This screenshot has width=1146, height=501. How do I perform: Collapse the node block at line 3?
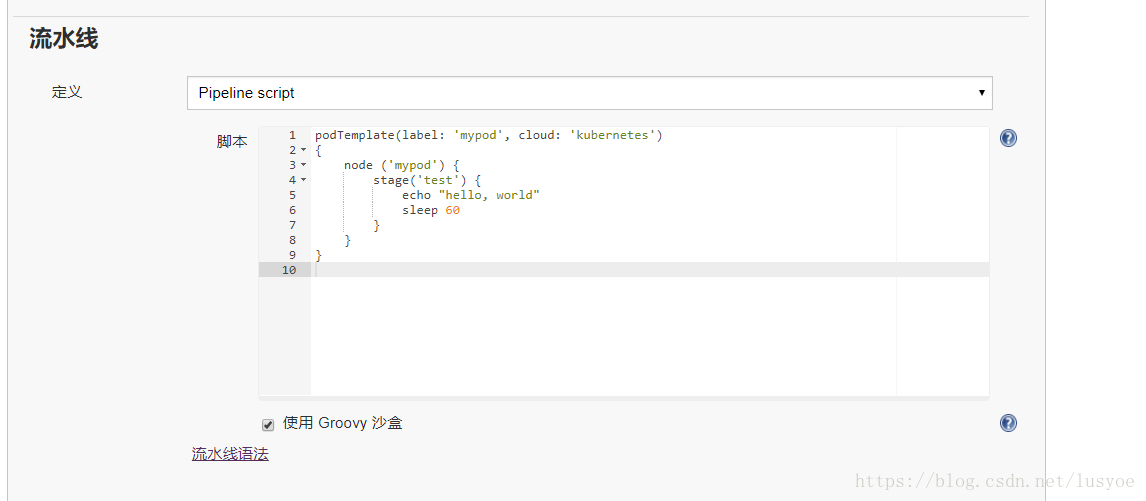tap(303, 165)
